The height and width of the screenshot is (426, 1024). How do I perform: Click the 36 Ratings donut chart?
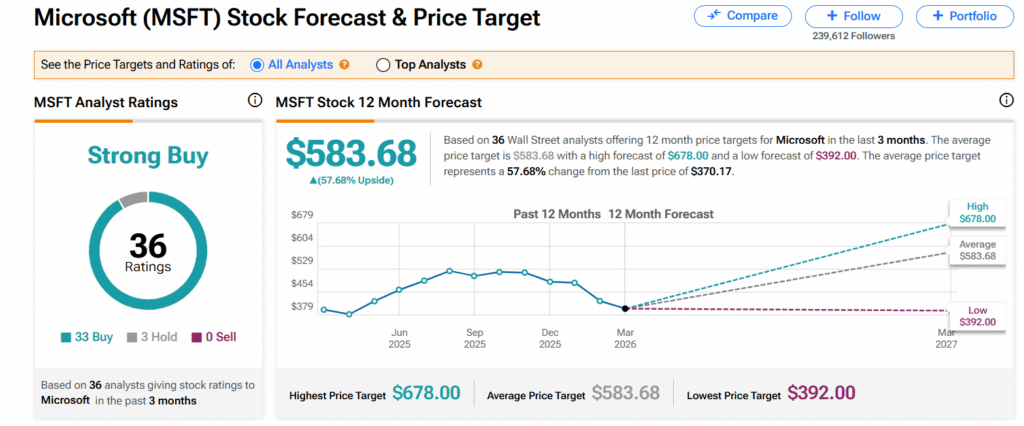(148, 251)
